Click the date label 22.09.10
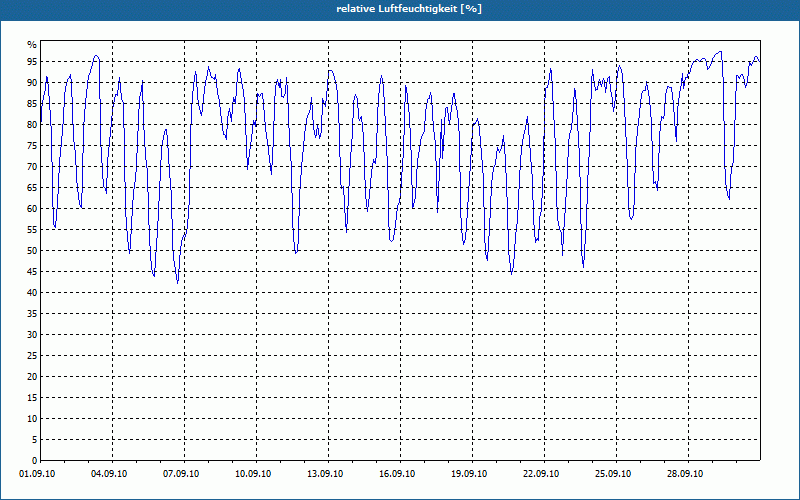Viewport: 800px width, 500px height. [x=541, y=474]
